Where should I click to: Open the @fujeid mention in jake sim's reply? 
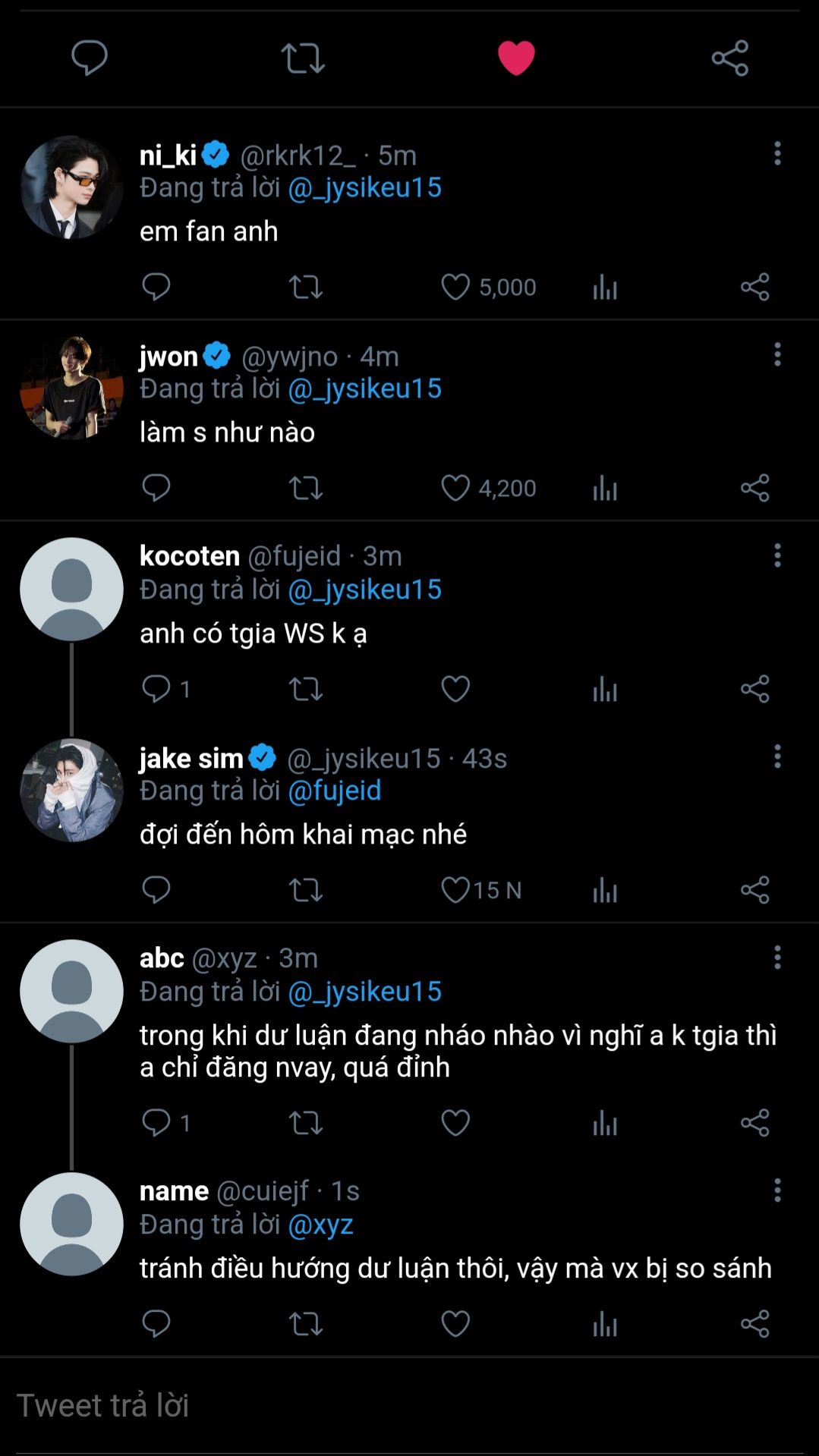(x=335, y=791)
